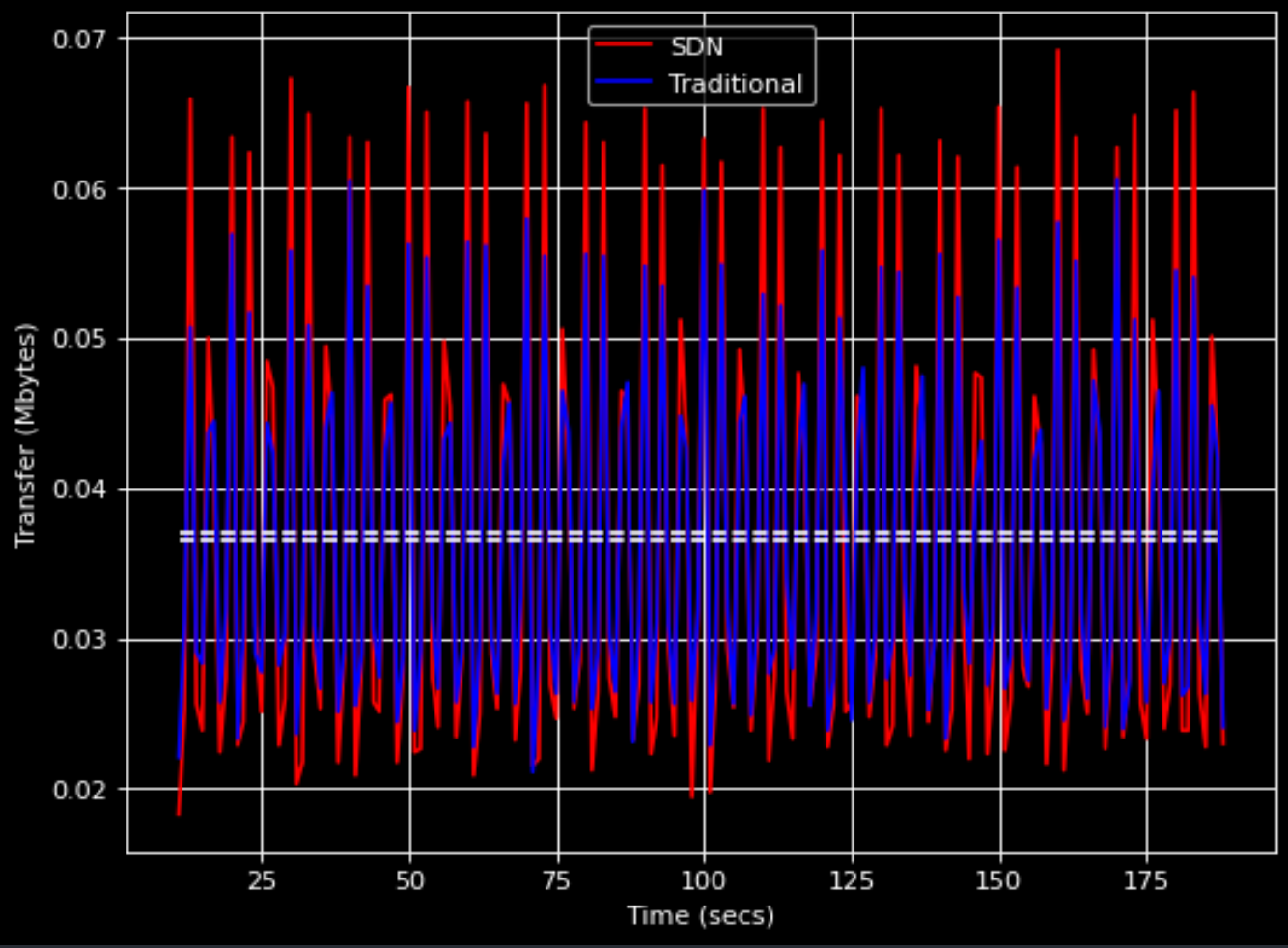Click the 100 x-axis tick label
Screen dimensions: 1288x948
[x=704, y=880]
